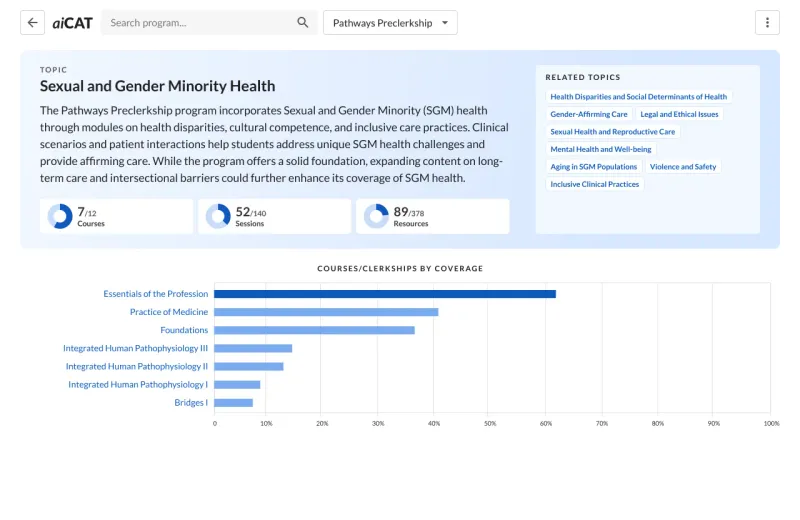Open the three-dot more options menu

point(767,23)
